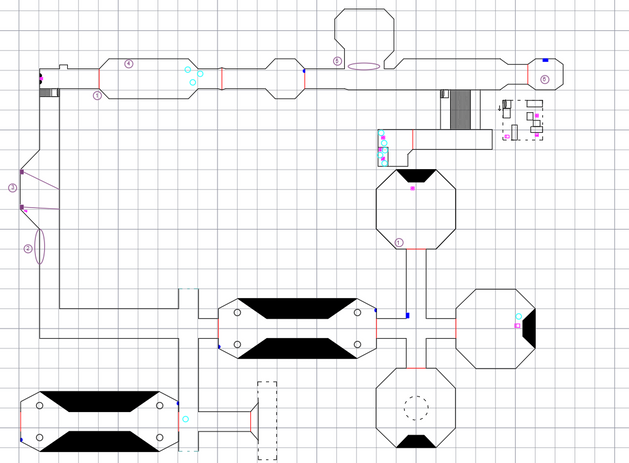Click circled marker 5 beside the top alcove
Viewport: 629px width, 463px height.
coord(337,61)
